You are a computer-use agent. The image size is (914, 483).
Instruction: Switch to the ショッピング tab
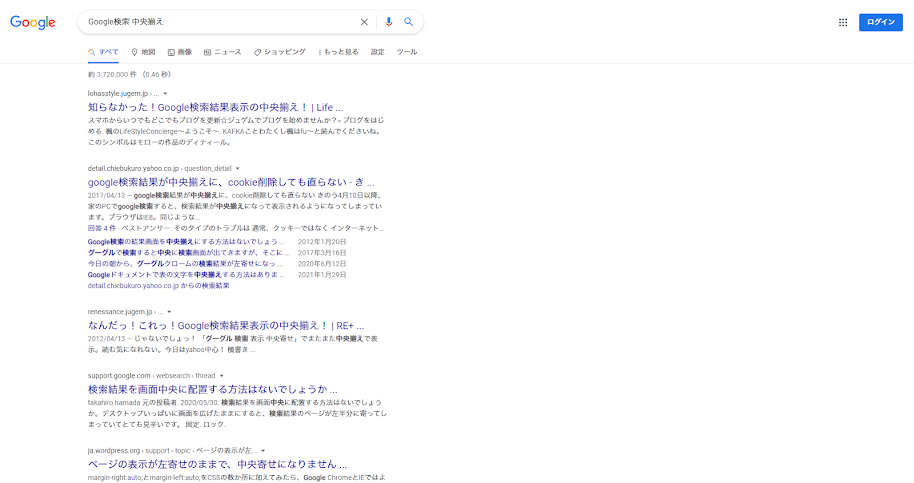tap(280, 52)
